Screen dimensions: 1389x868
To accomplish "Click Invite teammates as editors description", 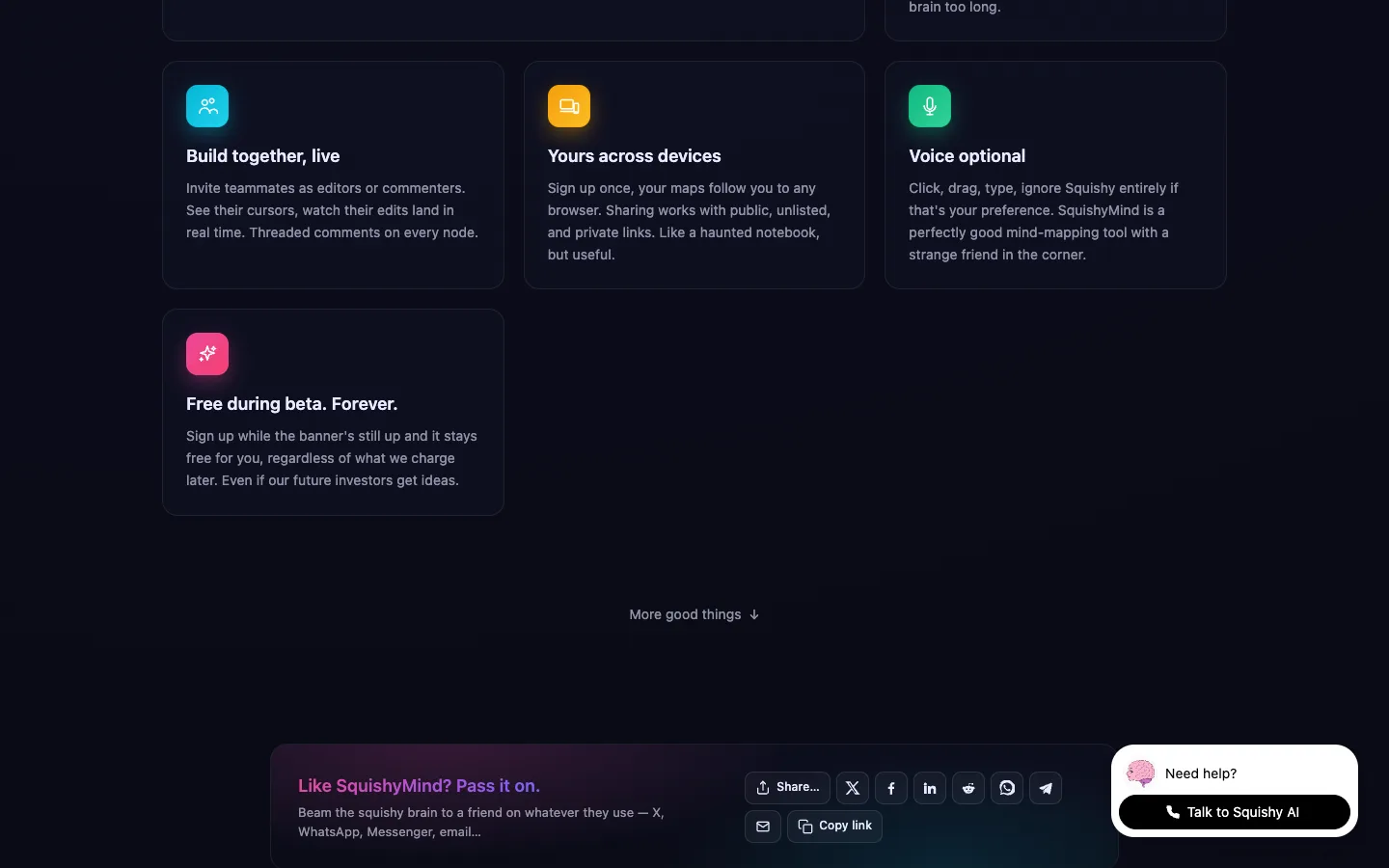I will [332, 210].
